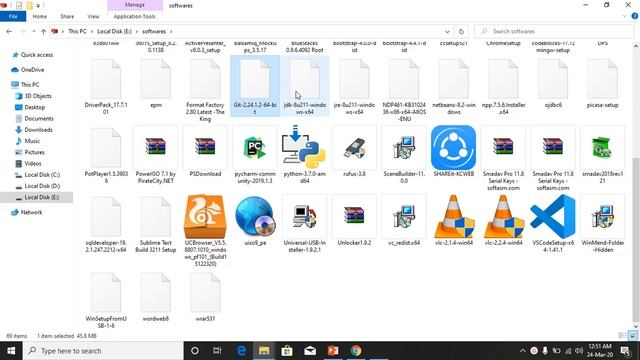Select the WinMend-Folder-Hidden installer icon
Screen dimensions: 640x360
tap(602, 217)
